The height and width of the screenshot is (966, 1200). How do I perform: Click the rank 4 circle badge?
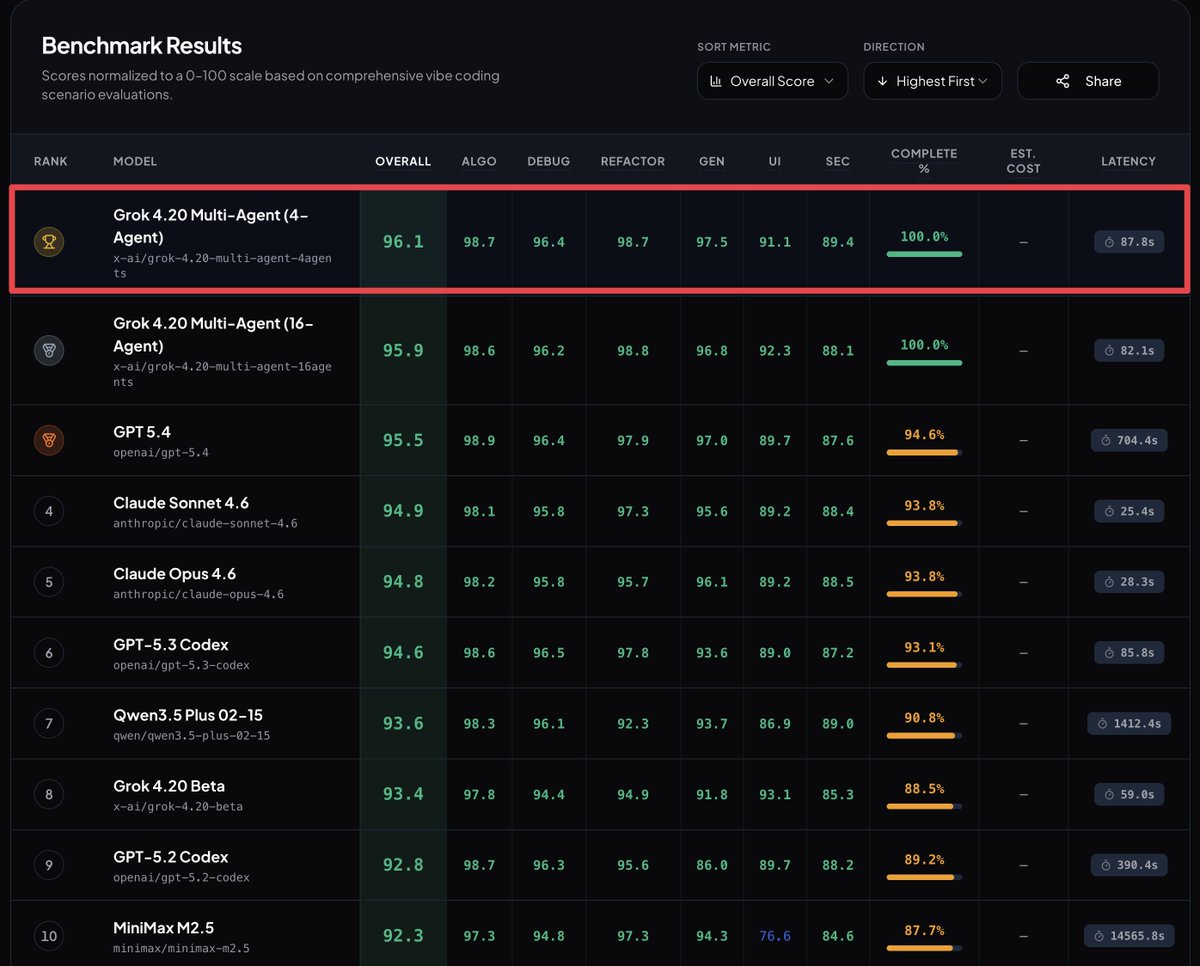pyautogui.click(x=49, y=511)
